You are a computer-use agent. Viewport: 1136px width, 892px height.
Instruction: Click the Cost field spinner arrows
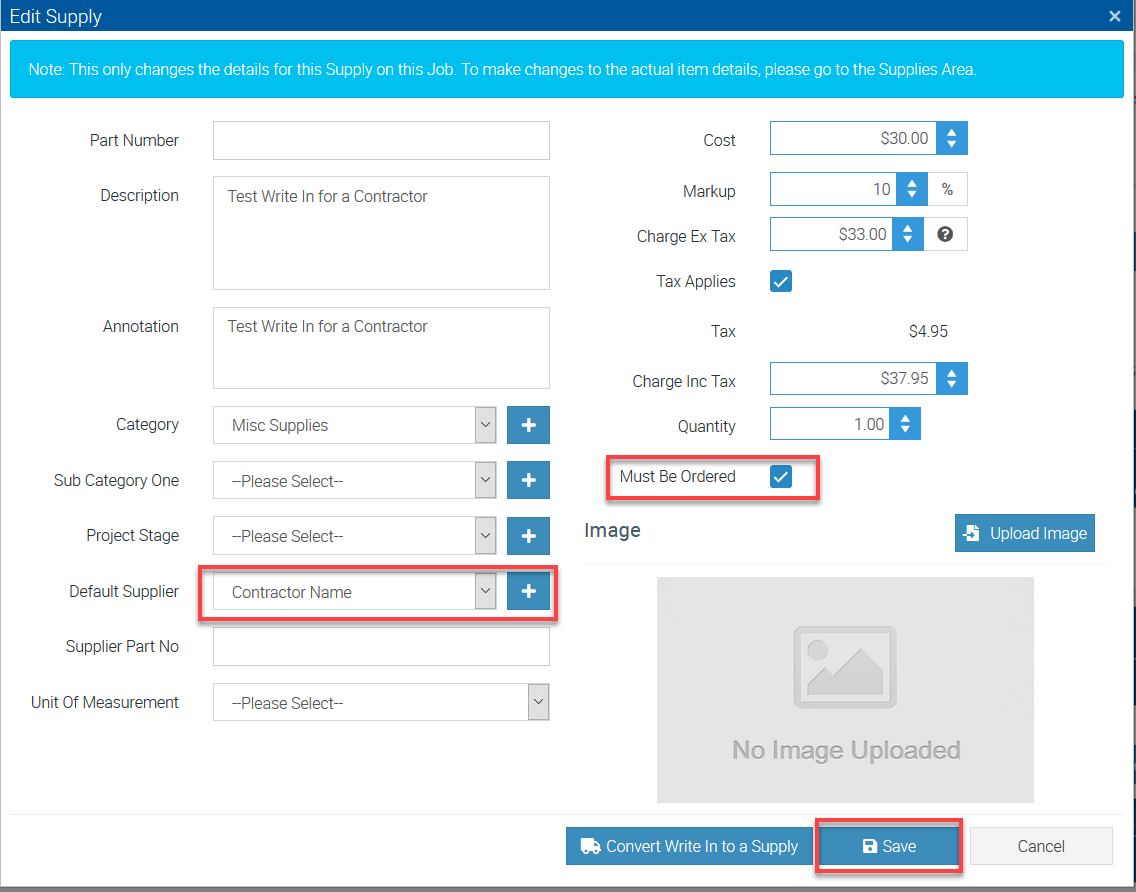(x=951, y=139)
